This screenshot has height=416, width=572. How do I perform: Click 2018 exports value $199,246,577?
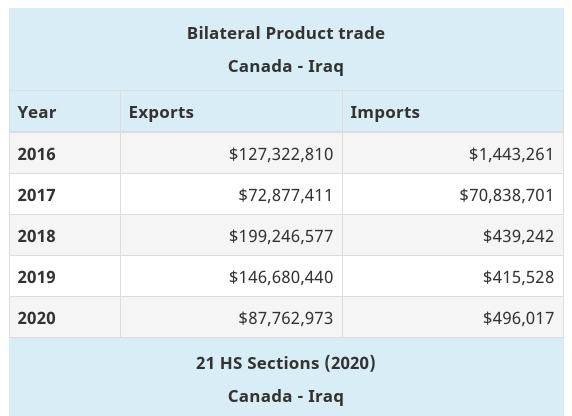point(281,236)
